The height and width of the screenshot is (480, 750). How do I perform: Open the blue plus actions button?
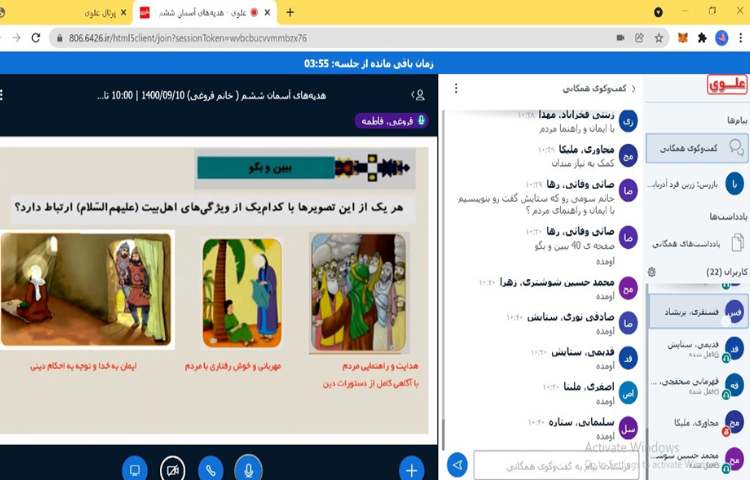[411, 470]
